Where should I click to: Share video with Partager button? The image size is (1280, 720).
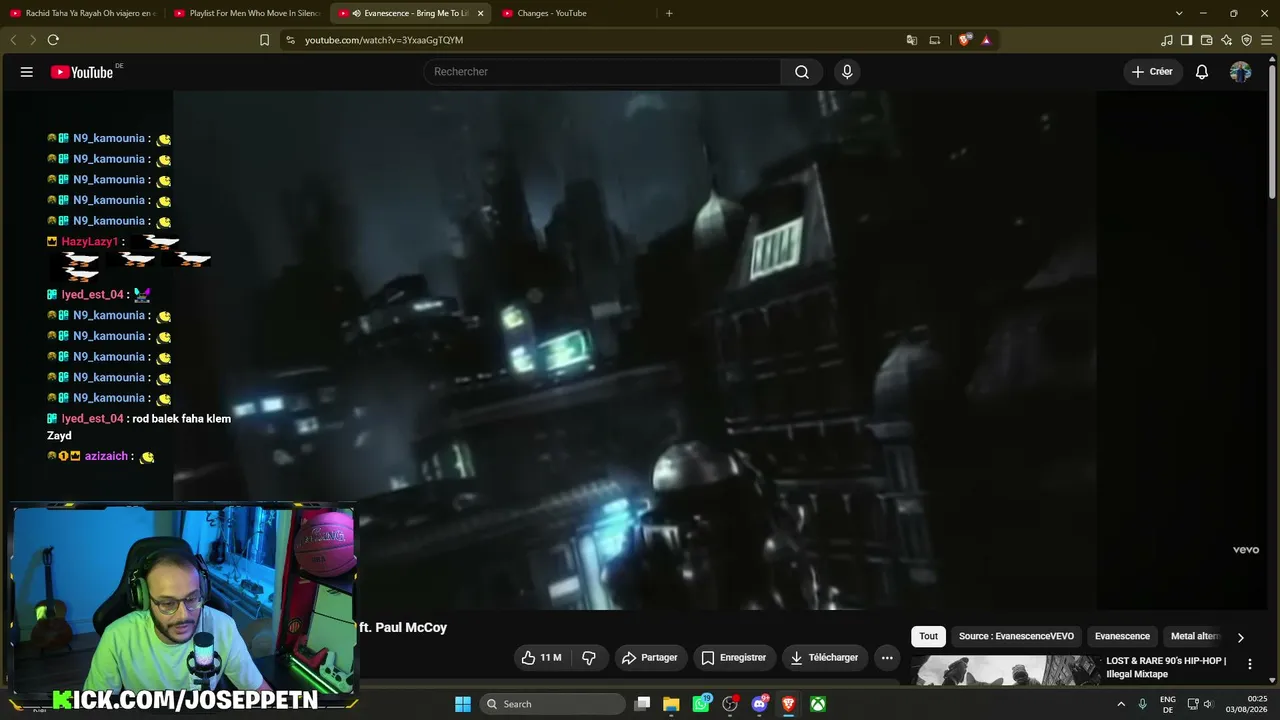[649, 658]
